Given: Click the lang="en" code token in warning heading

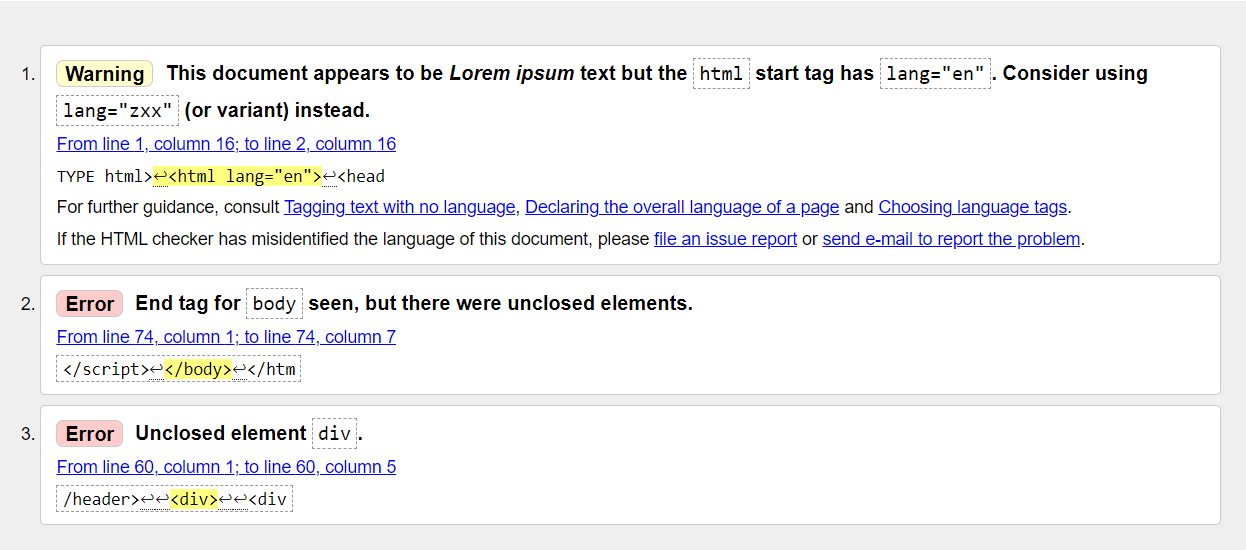Looking at the screenshot, I should pos(935,74).
